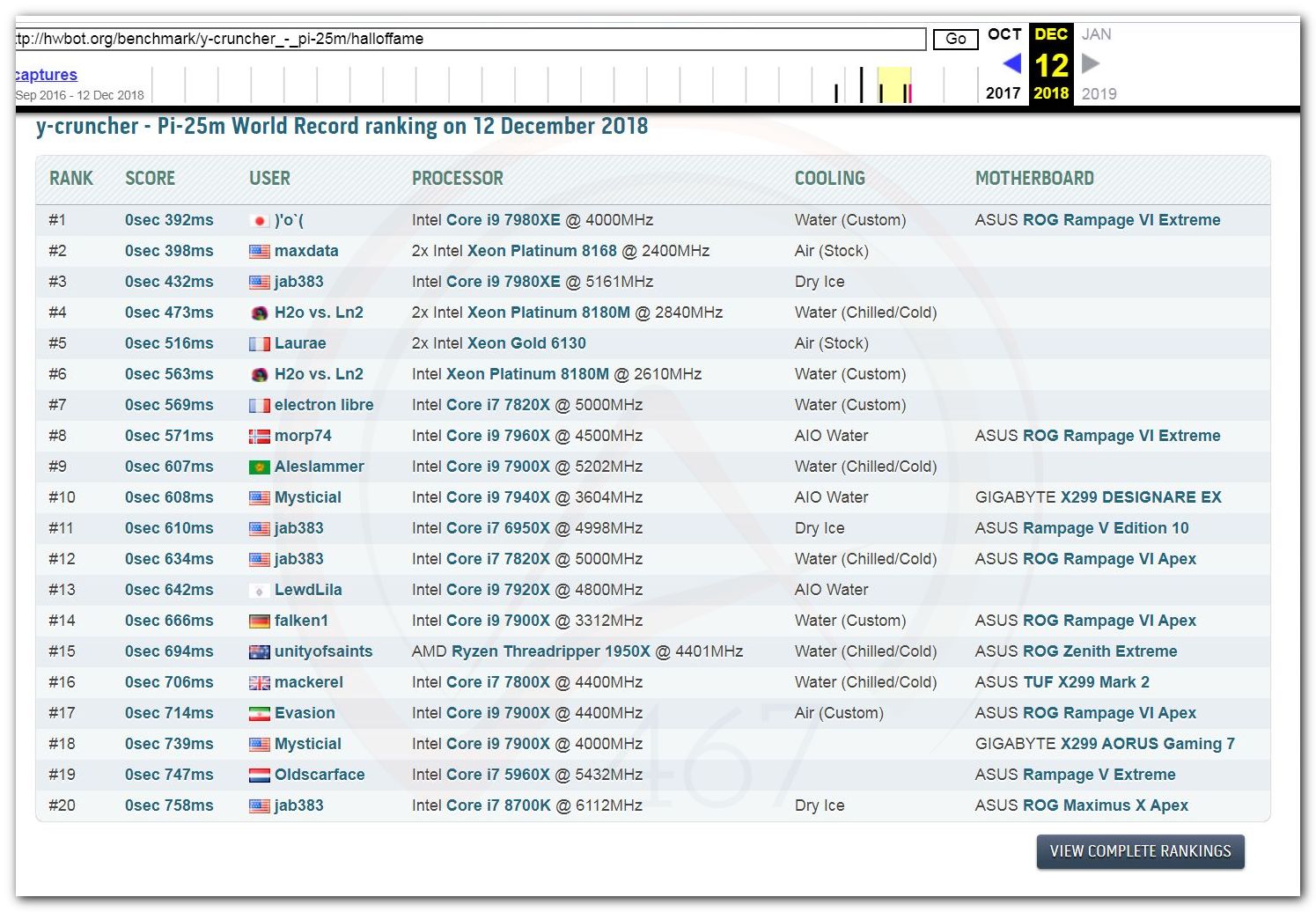Click the Japan flag icon in rank 1
Viewport: 1316px width, 912px height.
click(259, 221)
